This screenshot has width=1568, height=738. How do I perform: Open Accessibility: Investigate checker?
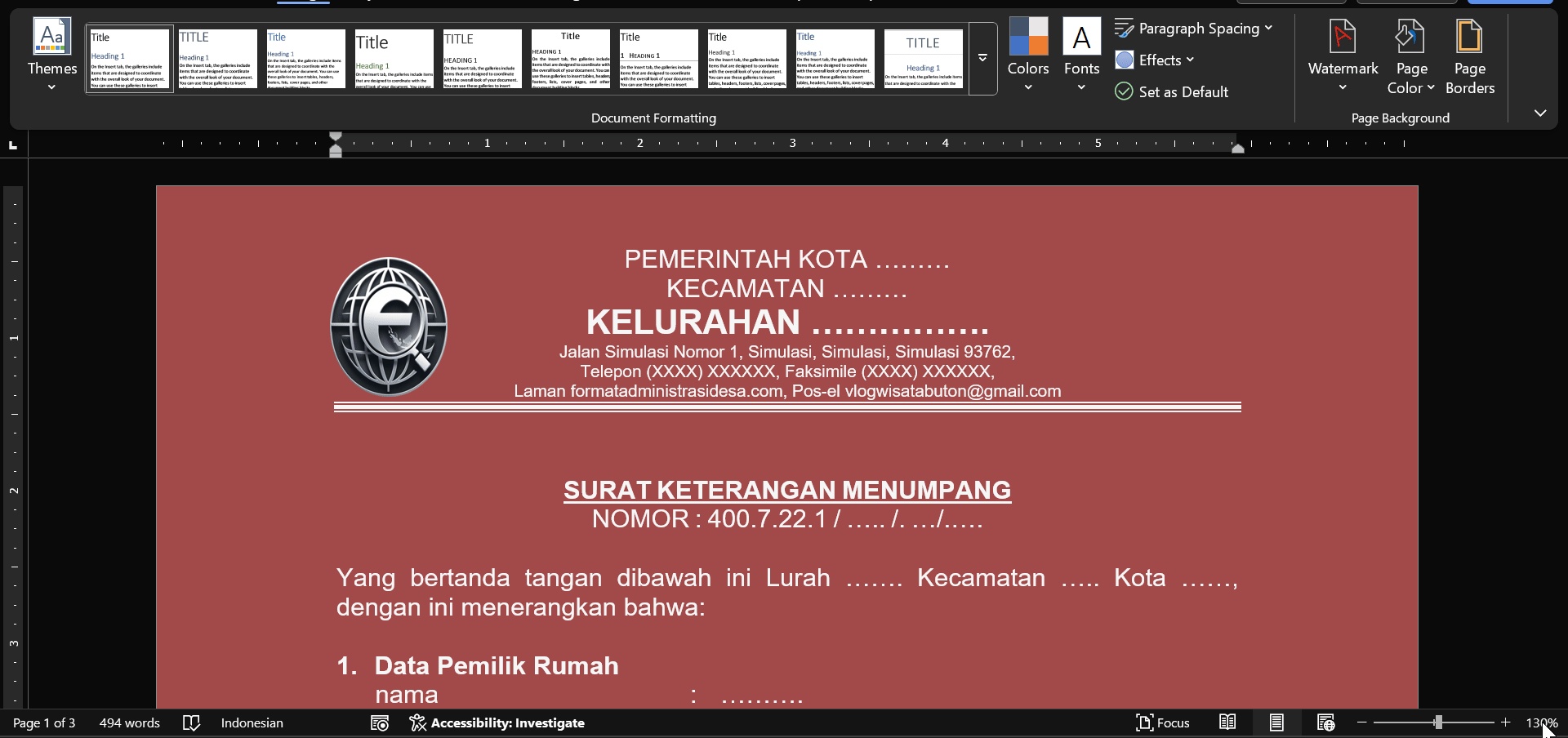point(497,723)
